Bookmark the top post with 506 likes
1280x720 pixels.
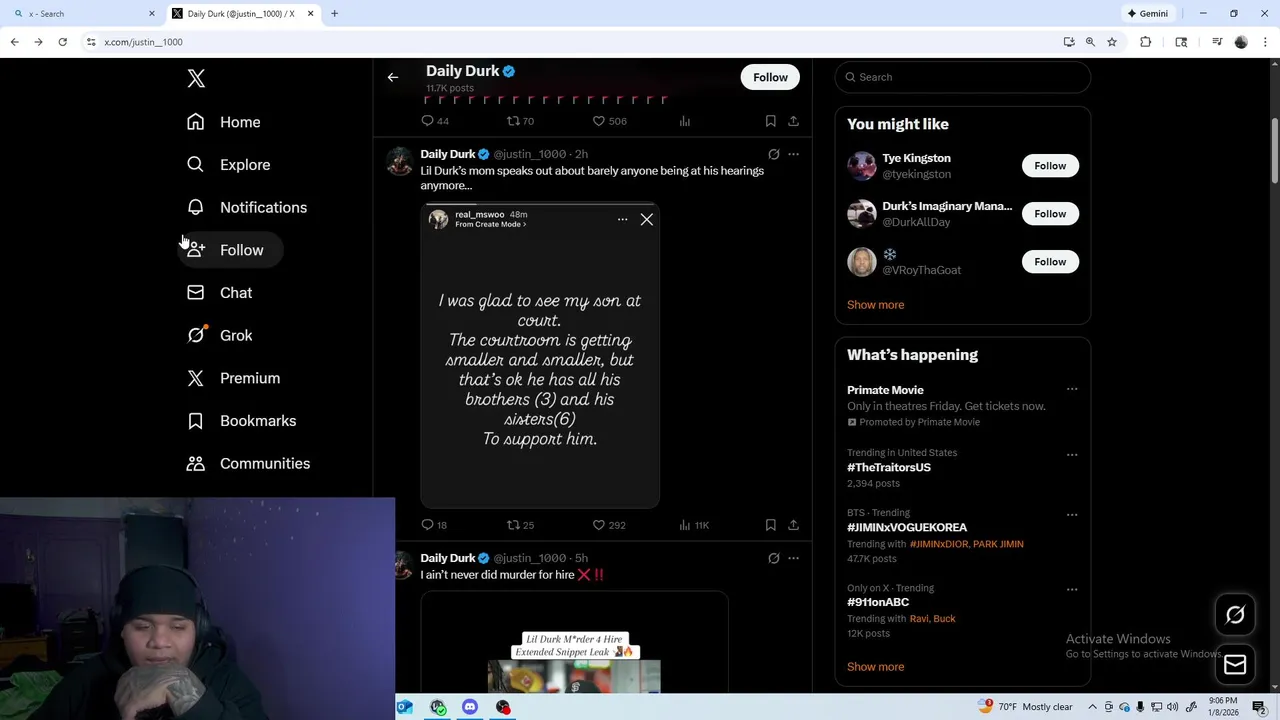pos(770,121)
